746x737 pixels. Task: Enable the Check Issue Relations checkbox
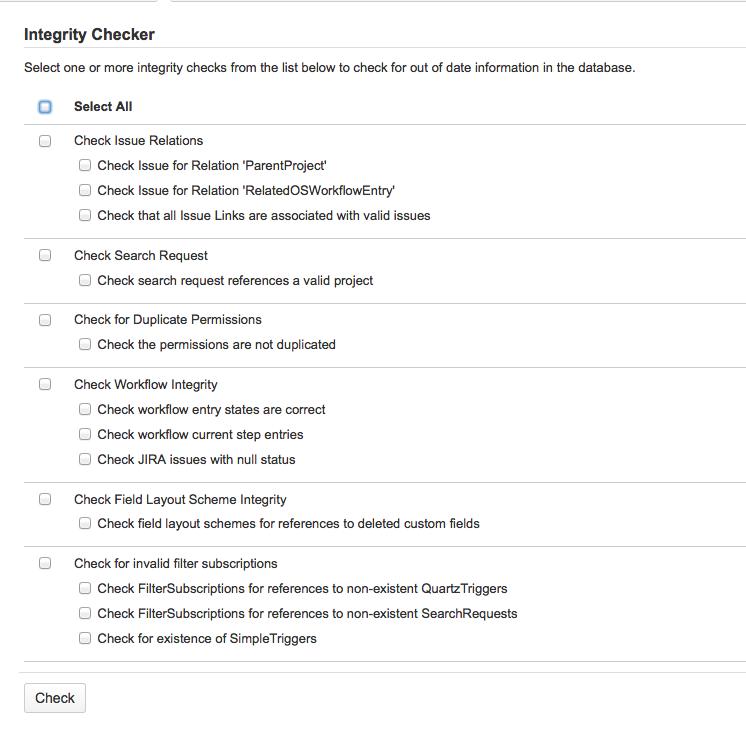point(45,141)
